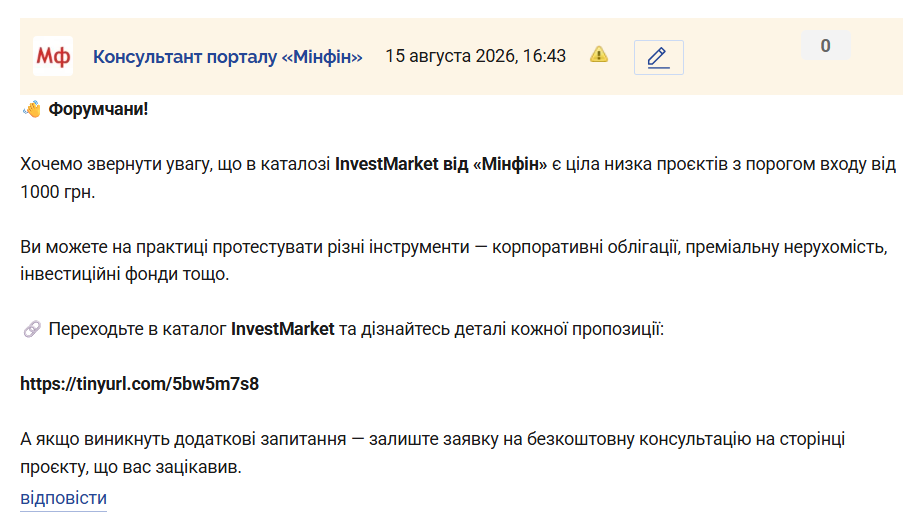
Task: Click the Мф avatar logo
Action: coord(53,56)
